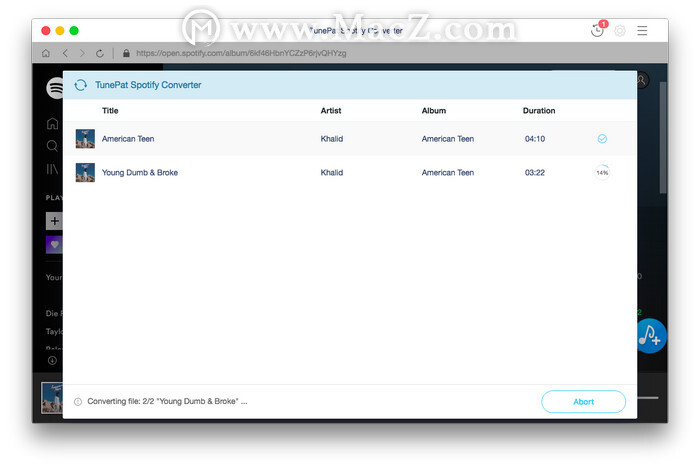
Task: Abort the conversion
Action: (x=583, y=402)
